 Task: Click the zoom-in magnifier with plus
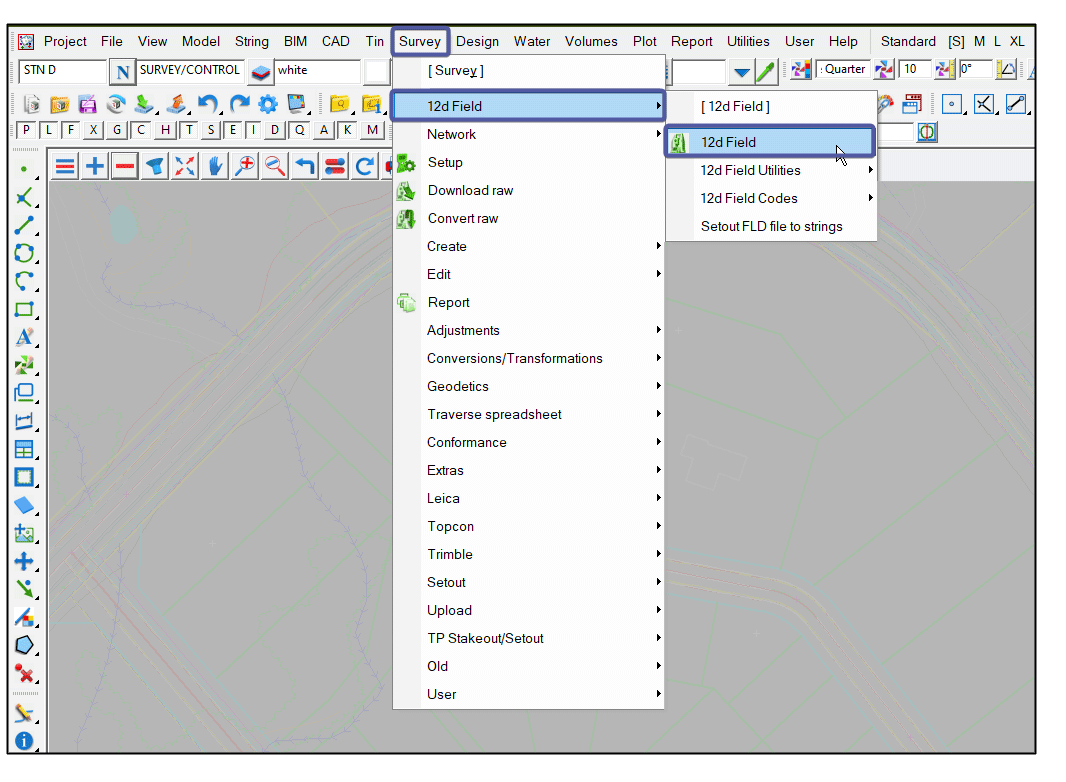tap(245, 166)
